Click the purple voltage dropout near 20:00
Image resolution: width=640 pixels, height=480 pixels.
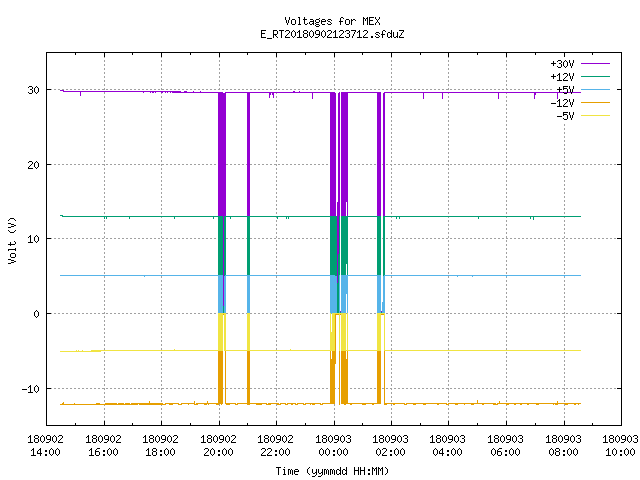click(x=222, y=154)
